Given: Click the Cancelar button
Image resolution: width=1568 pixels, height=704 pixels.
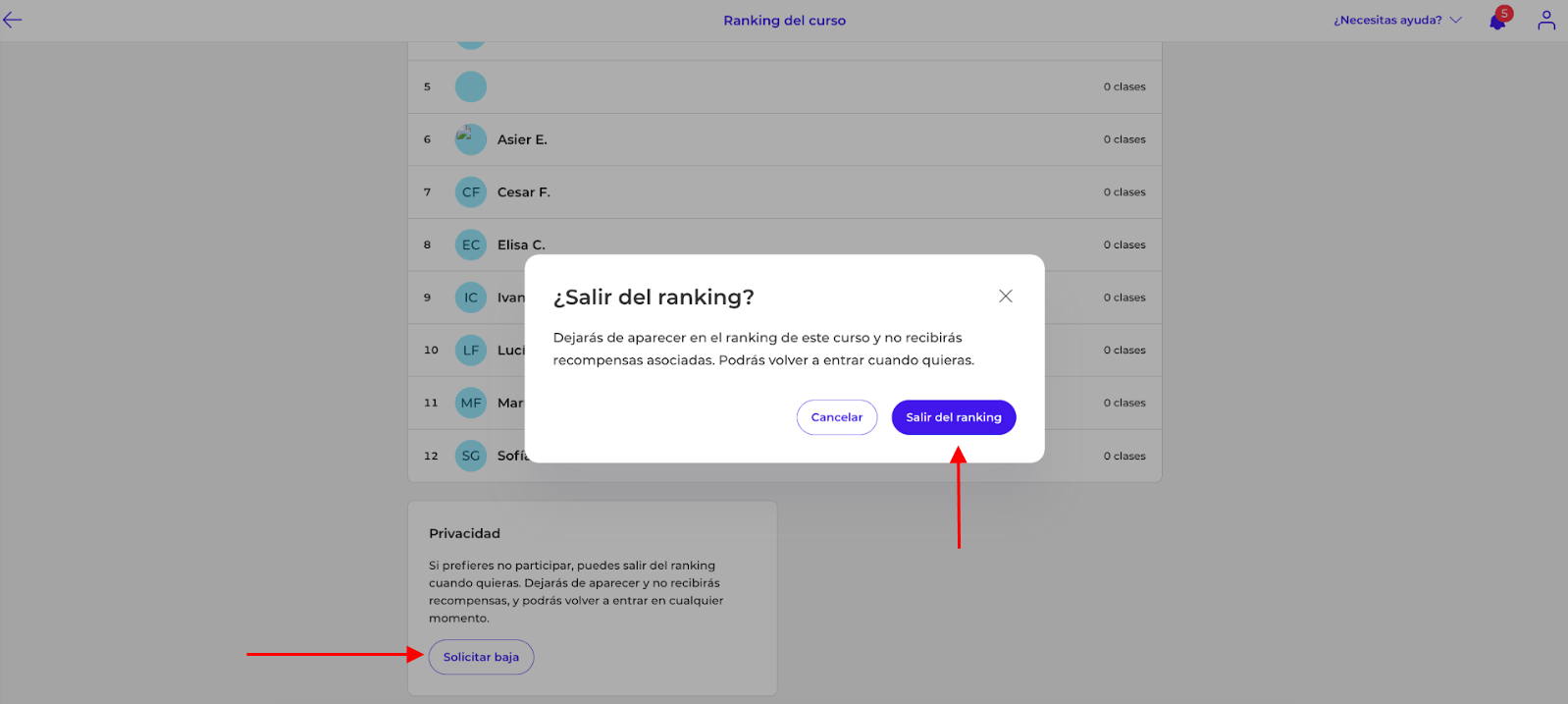Looking at the screenshot, I should [837, 417].
